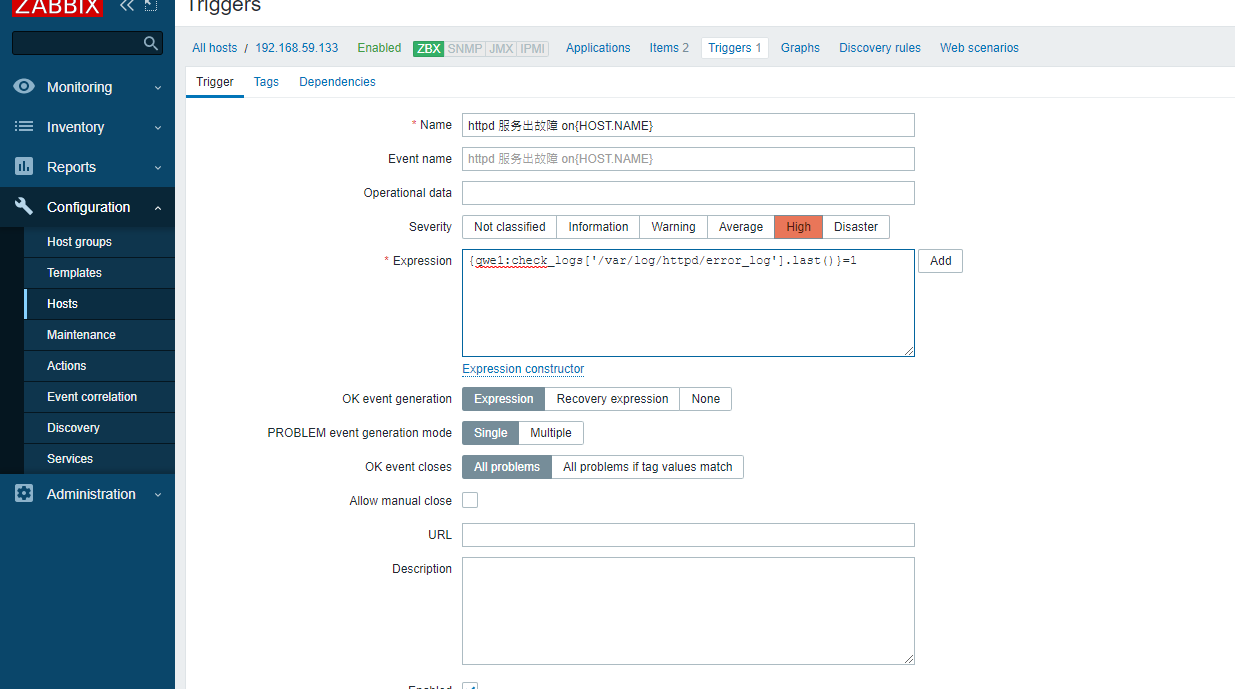The height and width of the screenshot is (689, 1235).
Task: Set severity to Not classified
Action: click(509, 227)
